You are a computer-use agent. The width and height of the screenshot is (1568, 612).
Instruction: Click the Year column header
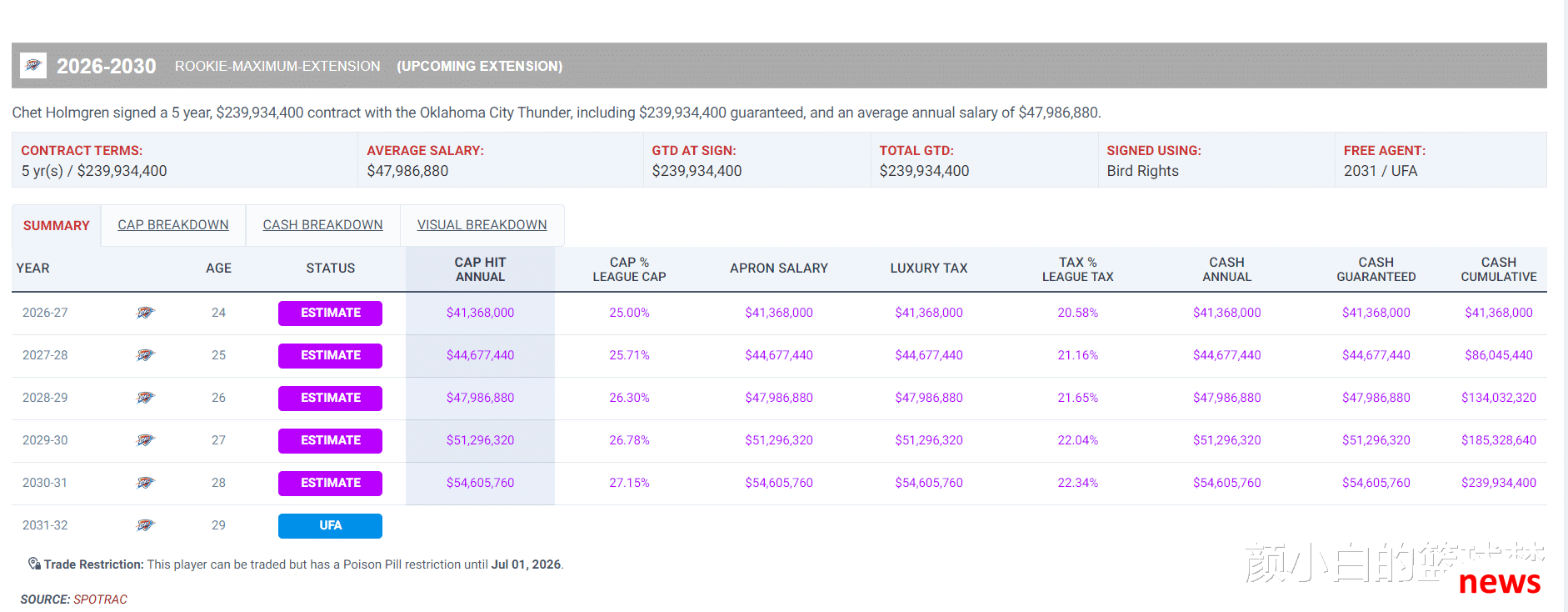[x=33, y=268]
